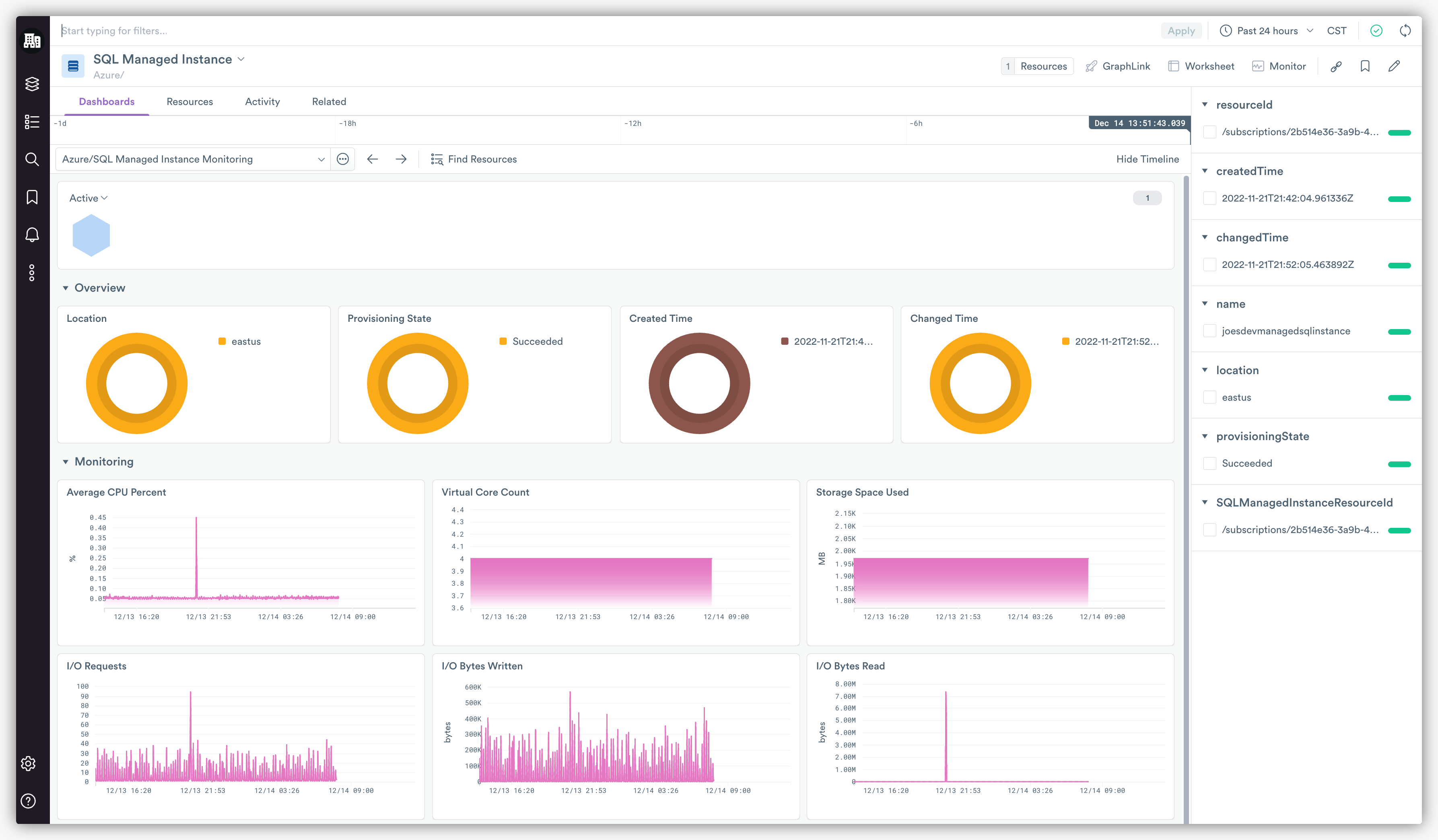
Task: Click the Created Time brown legend swatch
Action: point(785,341)
